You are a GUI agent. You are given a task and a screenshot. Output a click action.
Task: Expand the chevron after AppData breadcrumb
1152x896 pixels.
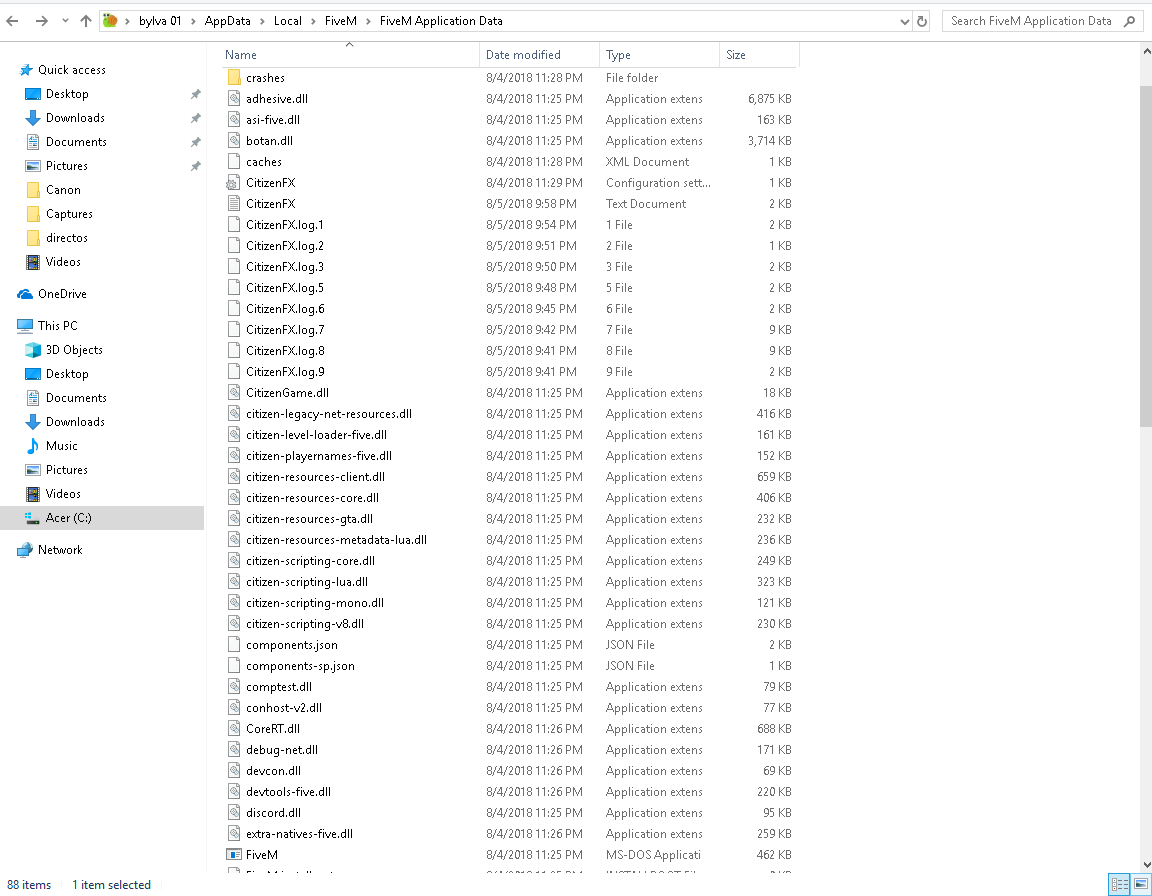point(262,21)
